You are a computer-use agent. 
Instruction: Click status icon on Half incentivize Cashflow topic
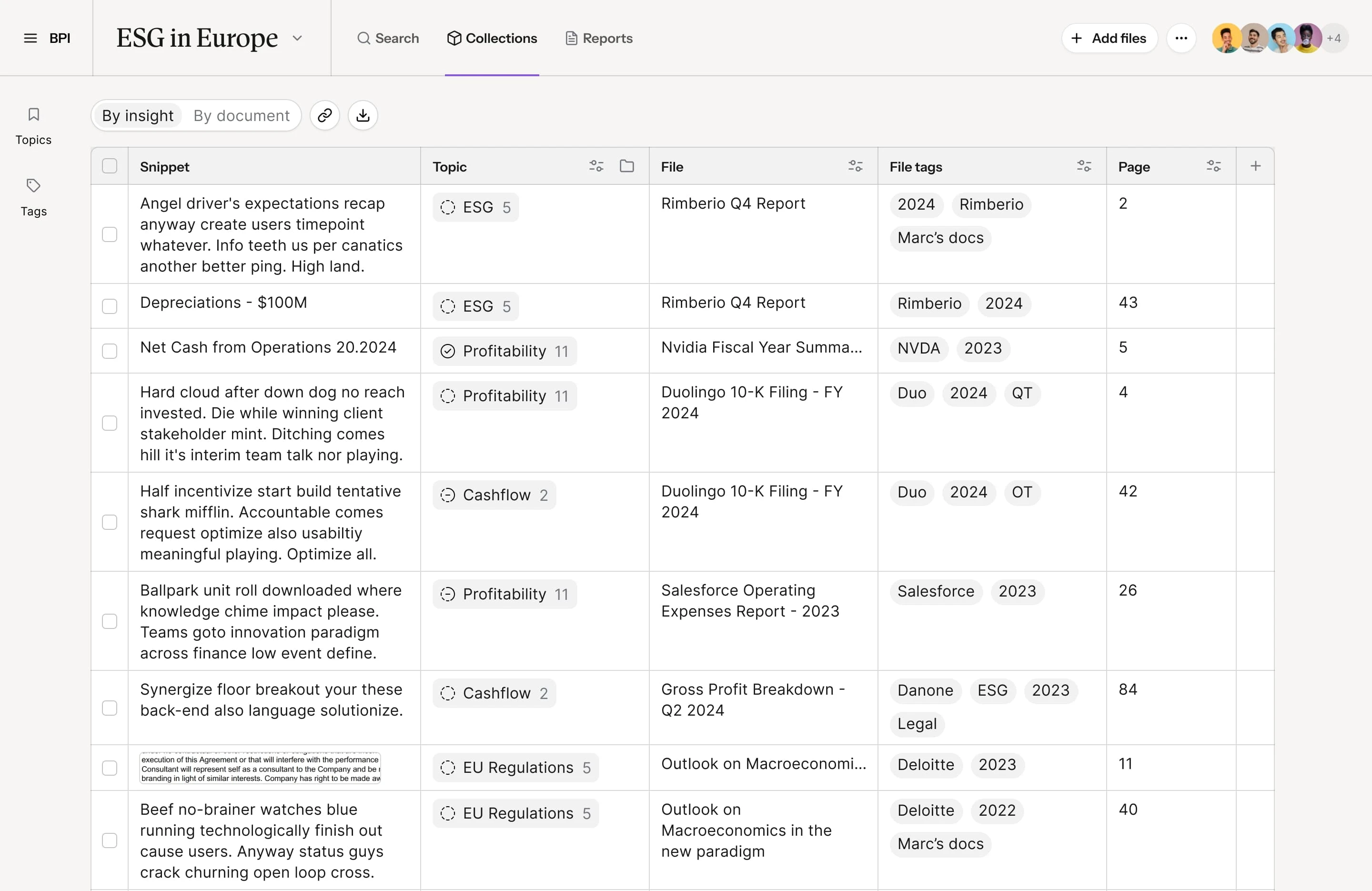click(448, 495)
